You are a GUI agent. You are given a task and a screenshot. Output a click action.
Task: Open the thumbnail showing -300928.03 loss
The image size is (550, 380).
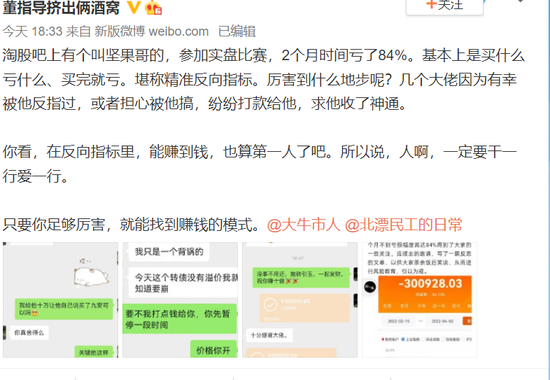[x=420, y=300]
